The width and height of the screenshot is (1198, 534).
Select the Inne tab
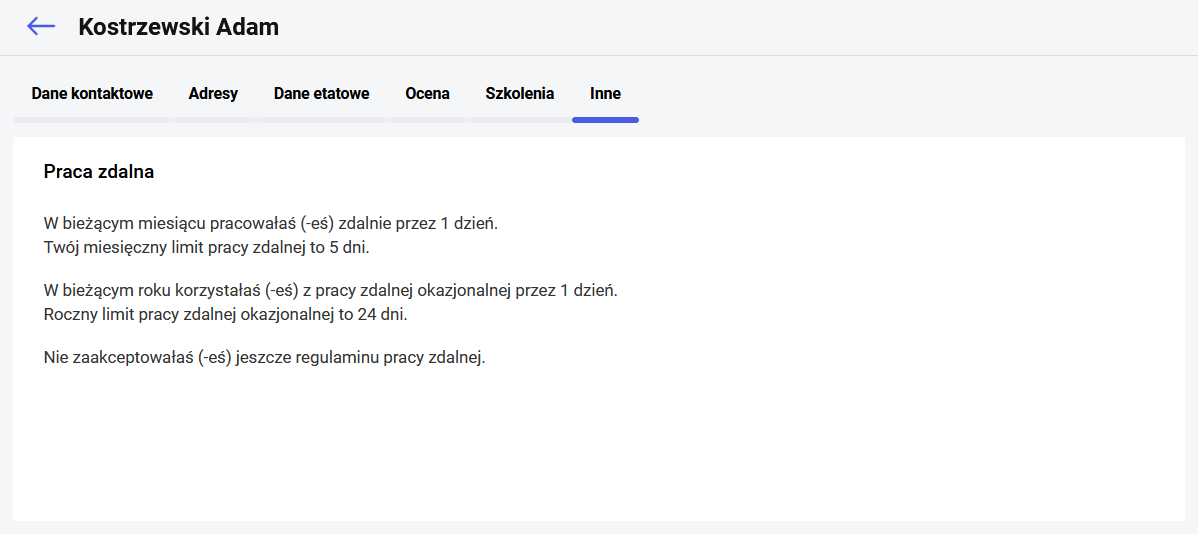[605, 94]
